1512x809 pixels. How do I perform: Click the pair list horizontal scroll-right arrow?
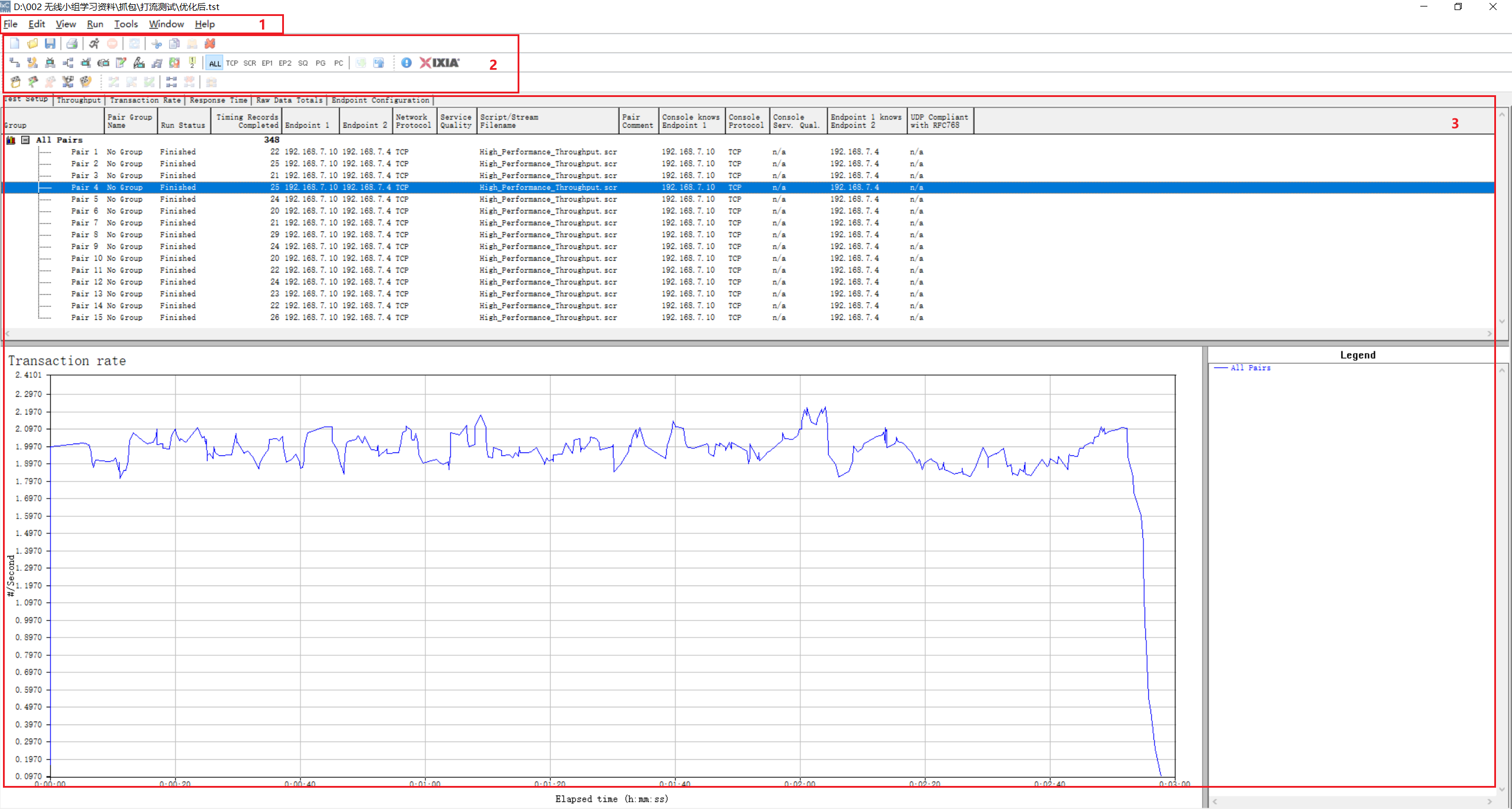[x=1490, y=334]
